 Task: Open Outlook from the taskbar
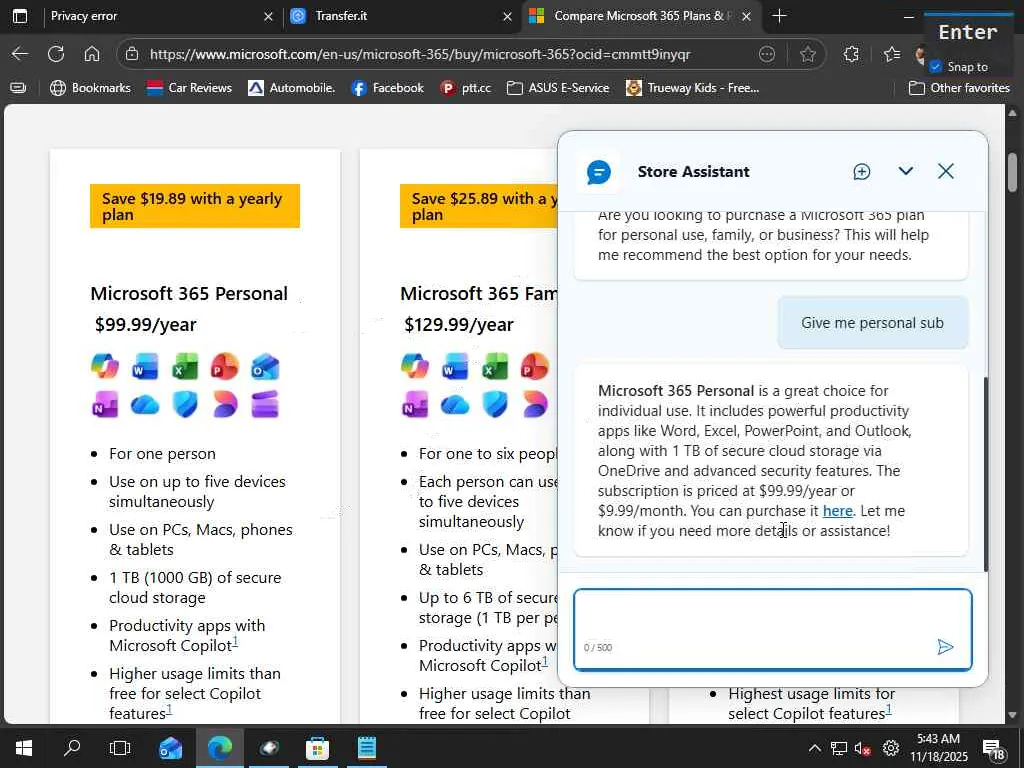(171, 748)
